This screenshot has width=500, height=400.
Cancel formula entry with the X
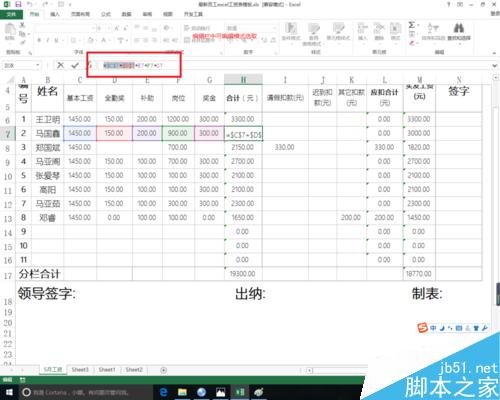point(60,65)
